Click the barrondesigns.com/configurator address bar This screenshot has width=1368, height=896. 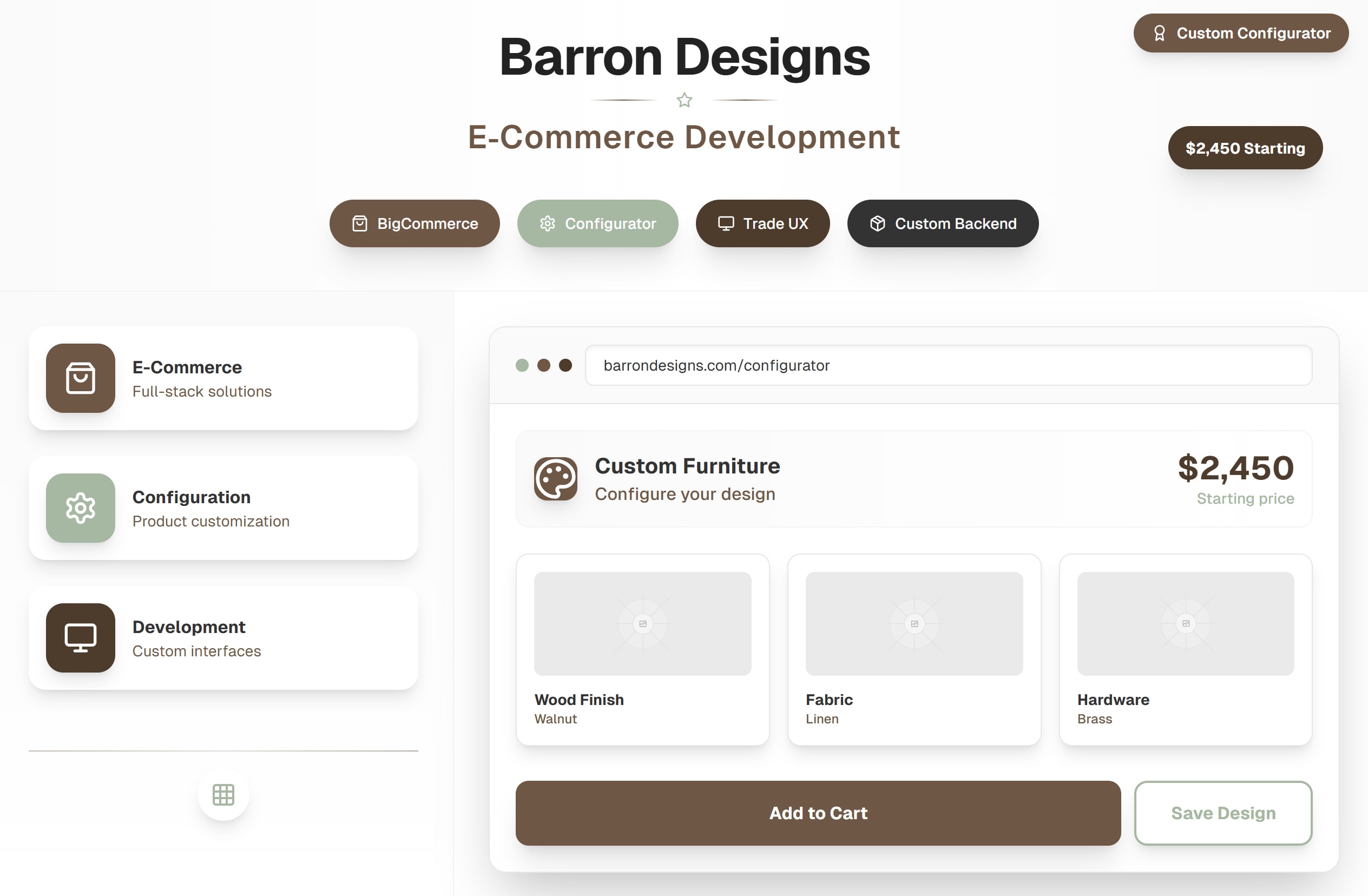(949, 366)
